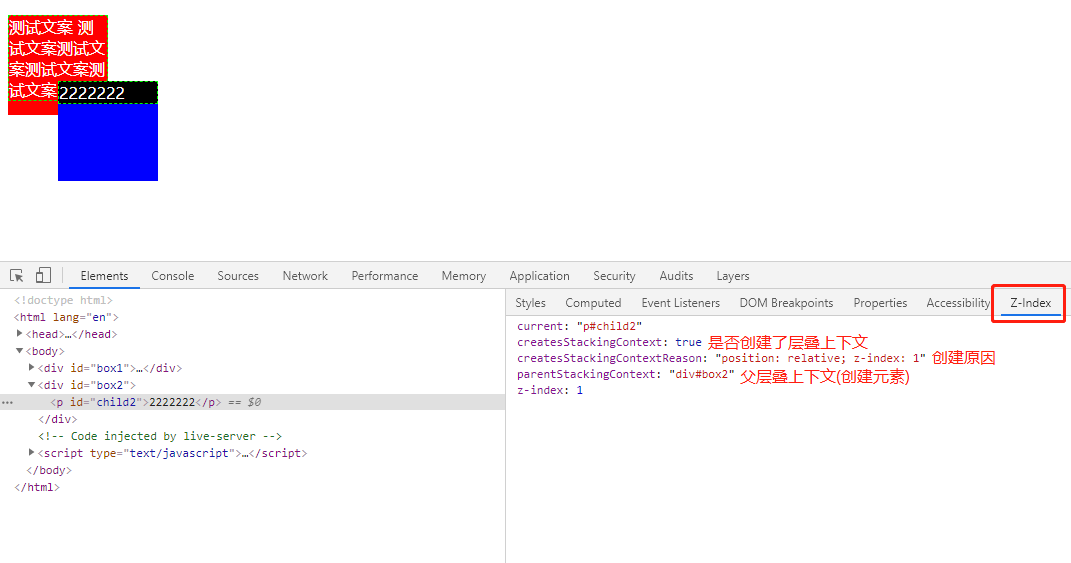Open the Layers tab
Image resolution: width=1071 pixels, height=563 pixels.
click(x=733, y=276)
